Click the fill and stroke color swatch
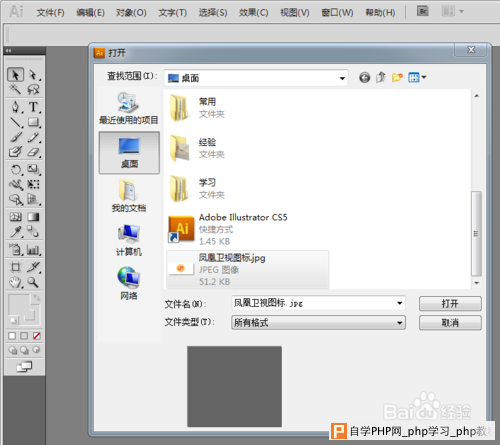500x445 pixels. pos(24,310)
